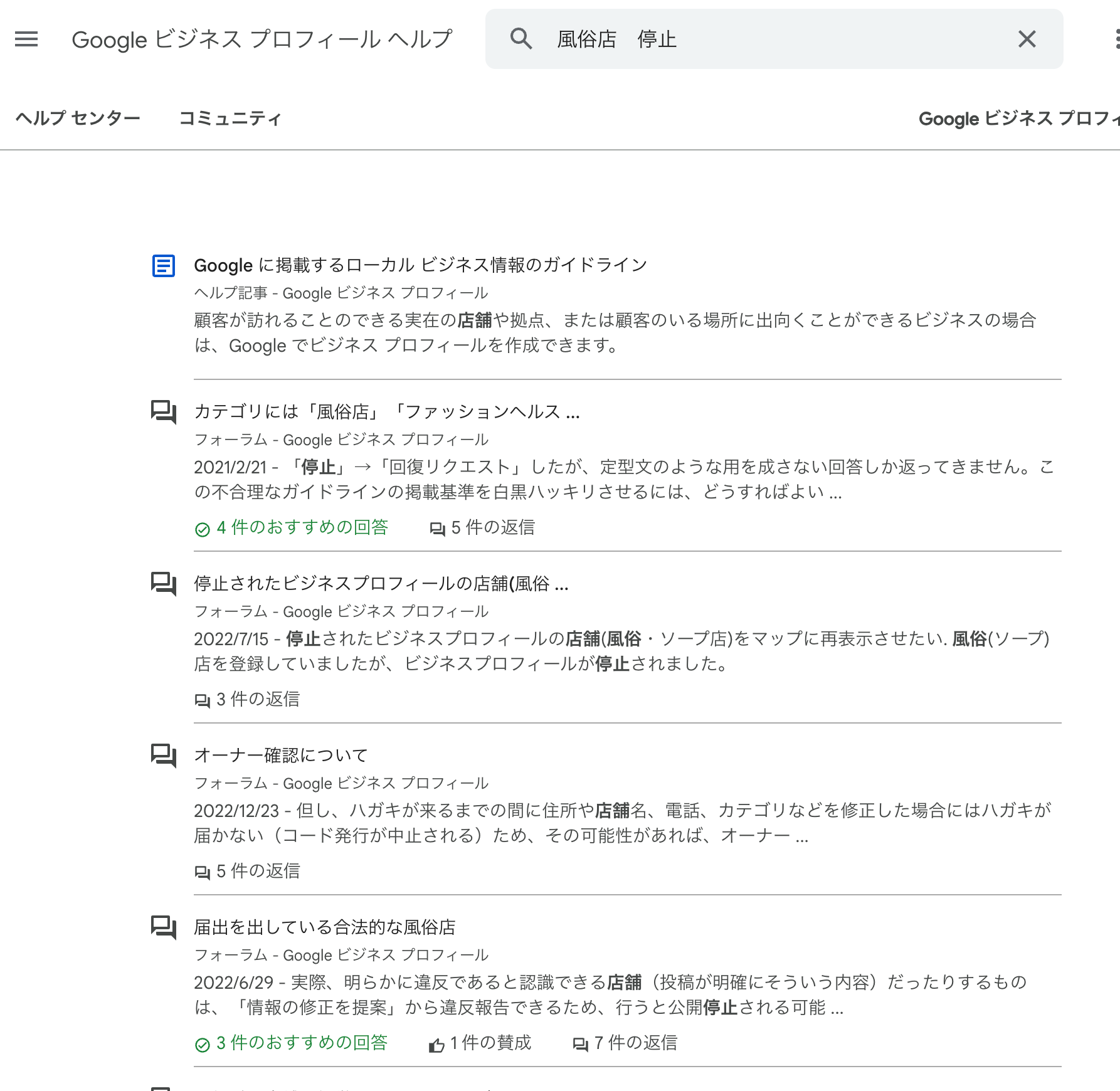Clear the search query with the X icon

pos(1027,39)
